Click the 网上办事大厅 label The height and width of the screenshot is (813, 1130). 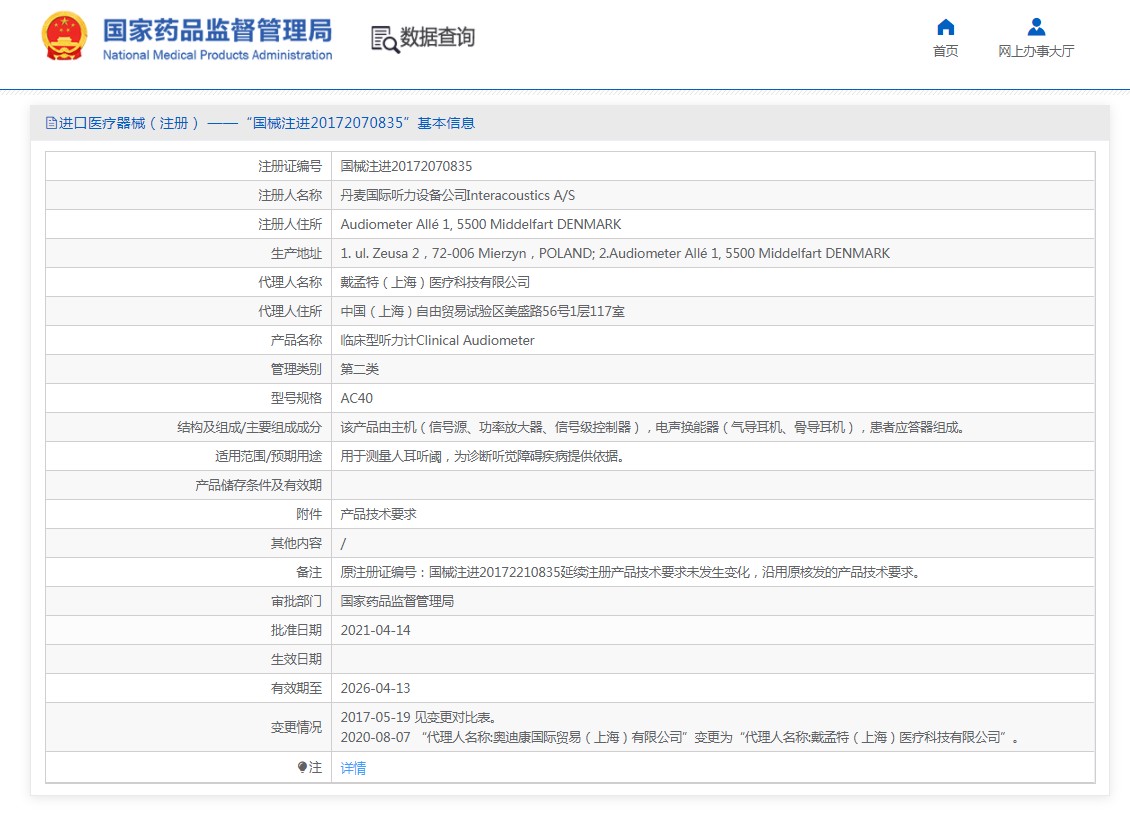point(1036,51)
